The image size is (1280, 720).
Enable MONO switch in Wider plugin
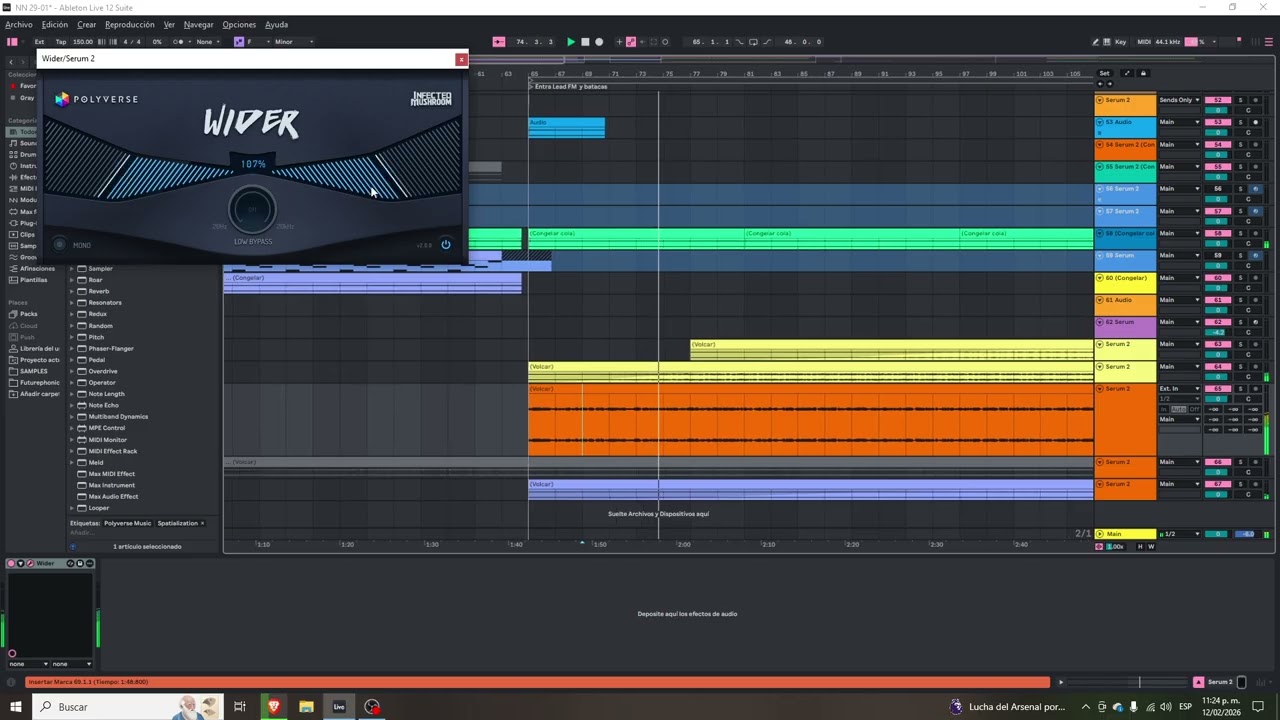pyautogui.click(x=60, y=244)
